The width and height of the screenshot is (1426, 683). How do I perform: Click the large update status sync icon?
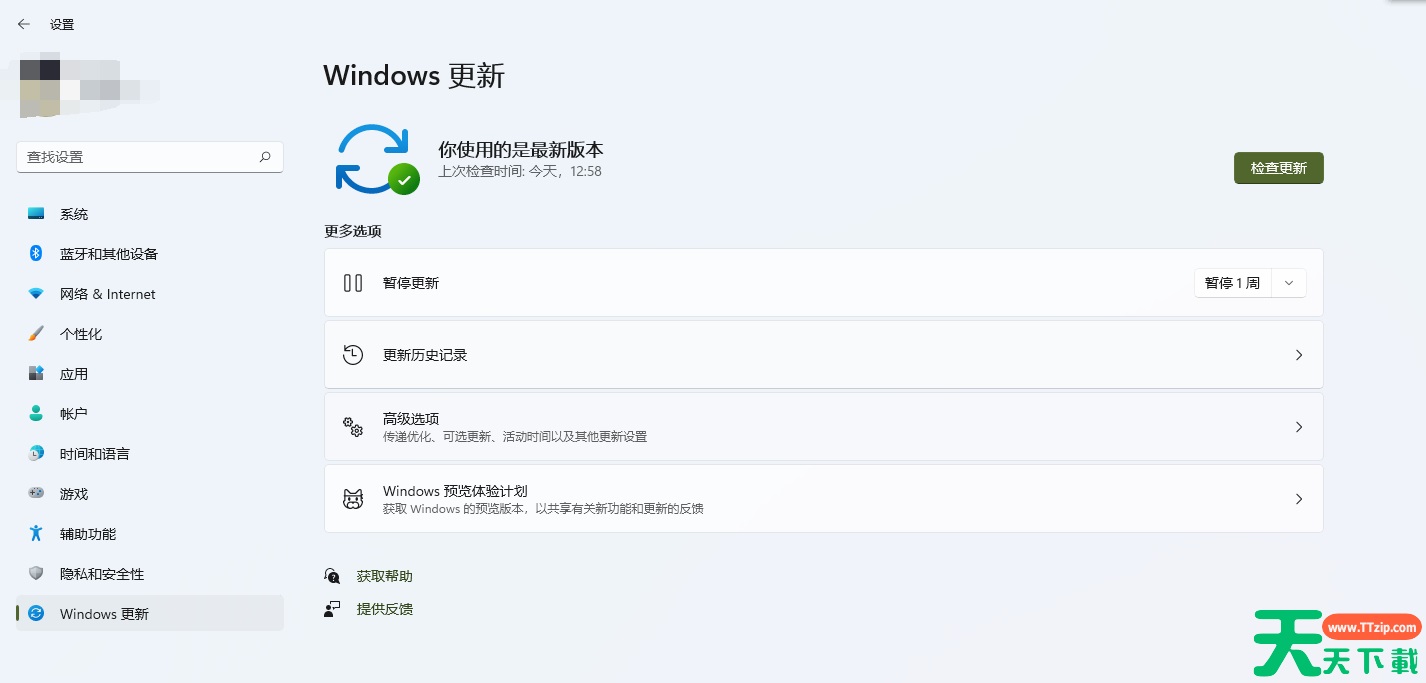377,159
